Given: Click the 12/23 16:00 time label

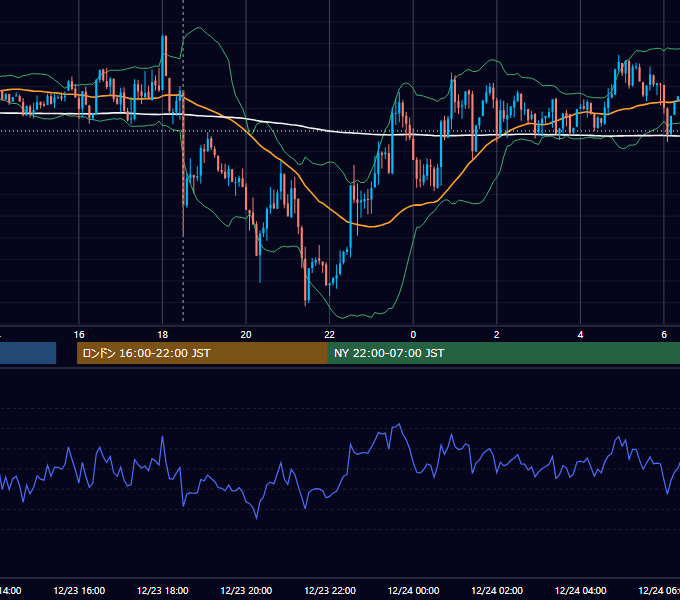Looking at the screenshot, I should [x=79, y=590].
